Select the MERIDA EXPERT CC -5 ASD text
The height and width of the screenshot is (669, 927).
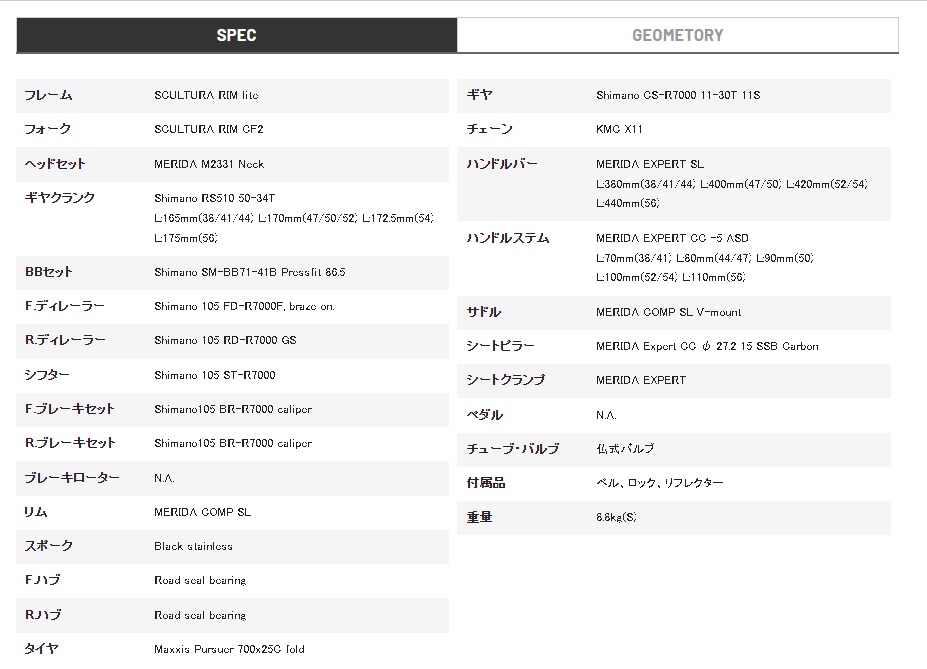point(672,238)
